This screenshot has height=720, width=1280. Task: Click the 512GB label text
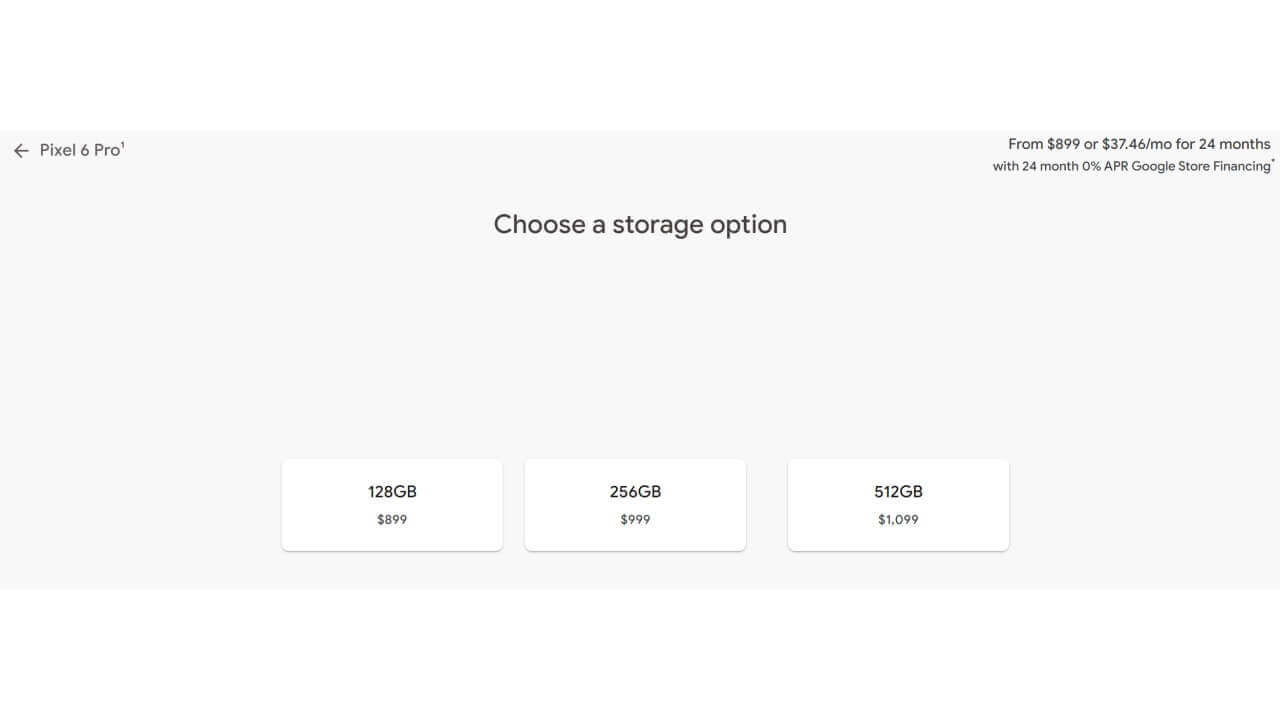(898, 492)
